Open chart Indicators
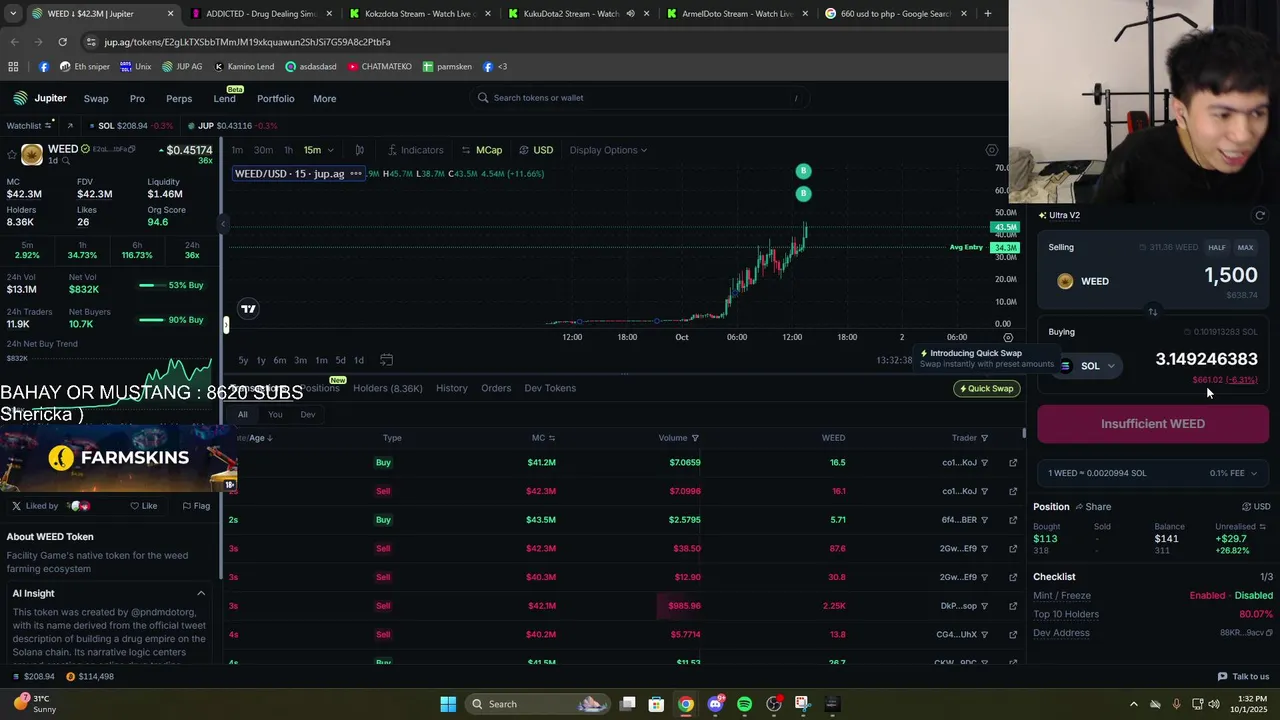The height and width of the screenshot is (720, 1280). 415,150
